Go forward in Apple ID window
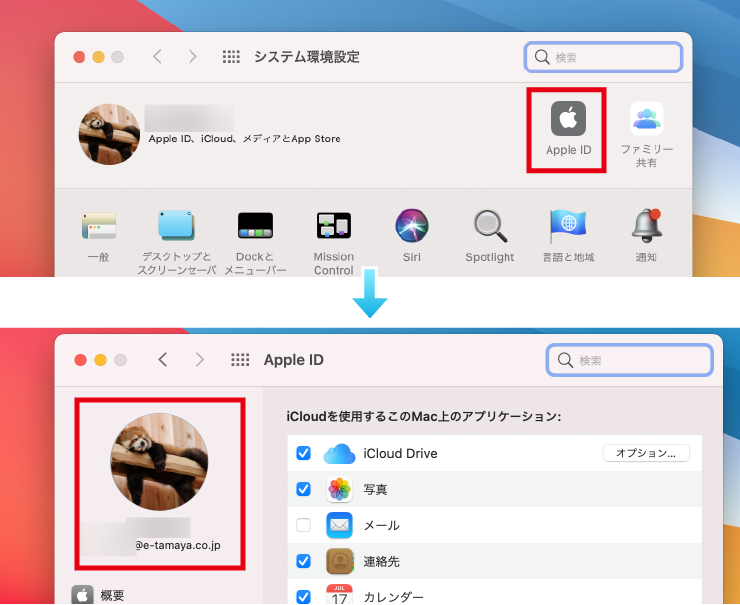The width and height of the screenshot is (740, 605). pos(200,360)
